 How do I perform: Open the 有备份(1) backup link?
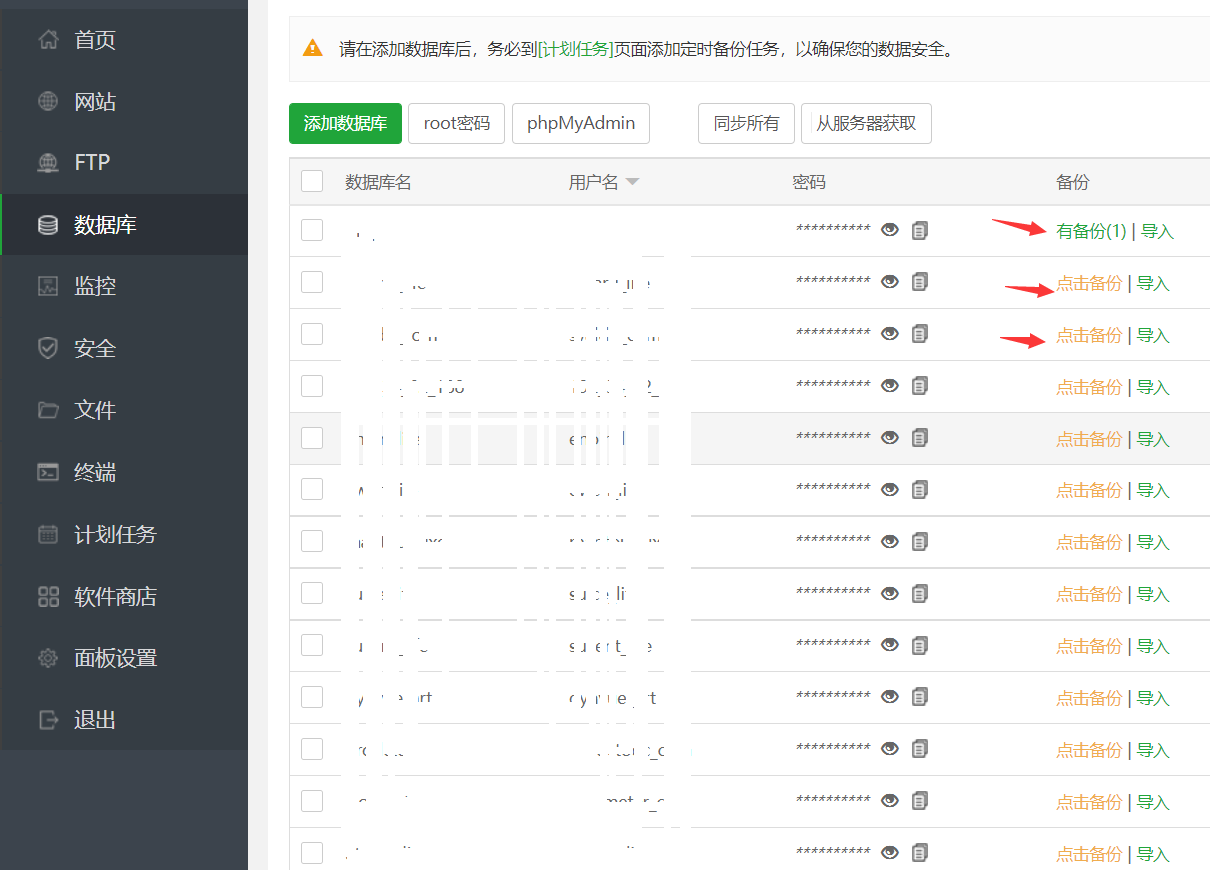1091,231
